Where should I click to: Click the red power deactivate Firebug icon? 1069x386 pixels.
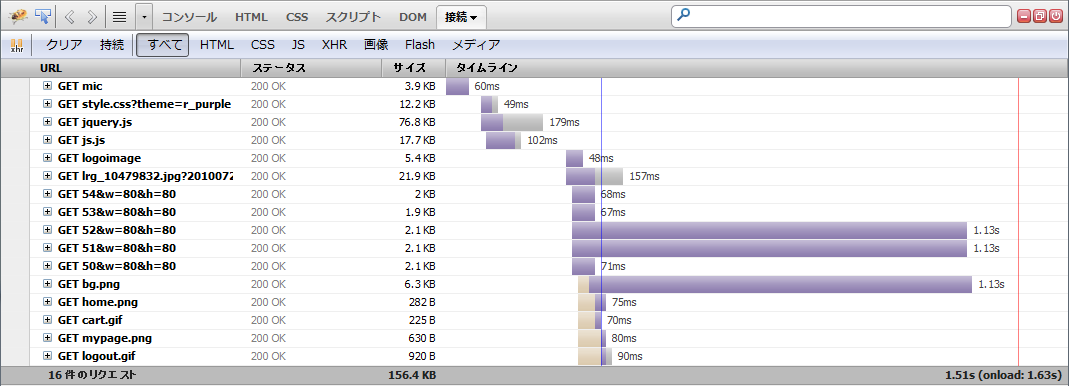pyautogui.click(x=1056, y=16)
